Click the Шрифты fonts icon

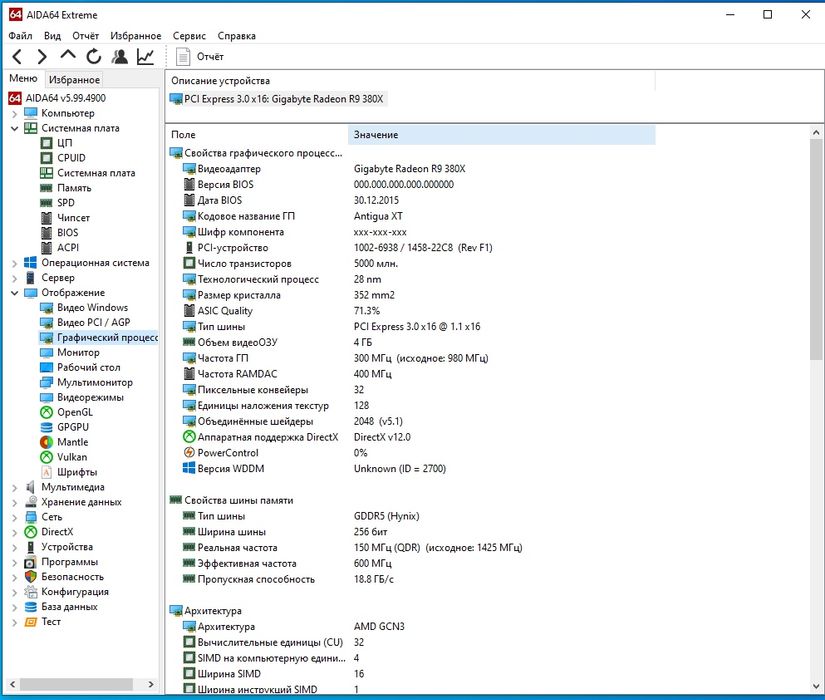tap(46, 472)
